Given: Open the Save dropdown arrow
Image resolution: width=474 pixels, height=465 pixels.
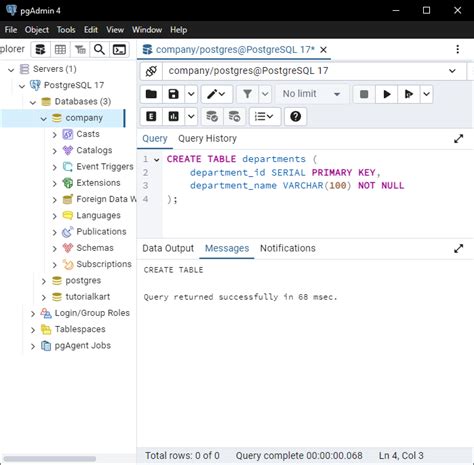Looking at the screenshot, I should coord(191,94).
